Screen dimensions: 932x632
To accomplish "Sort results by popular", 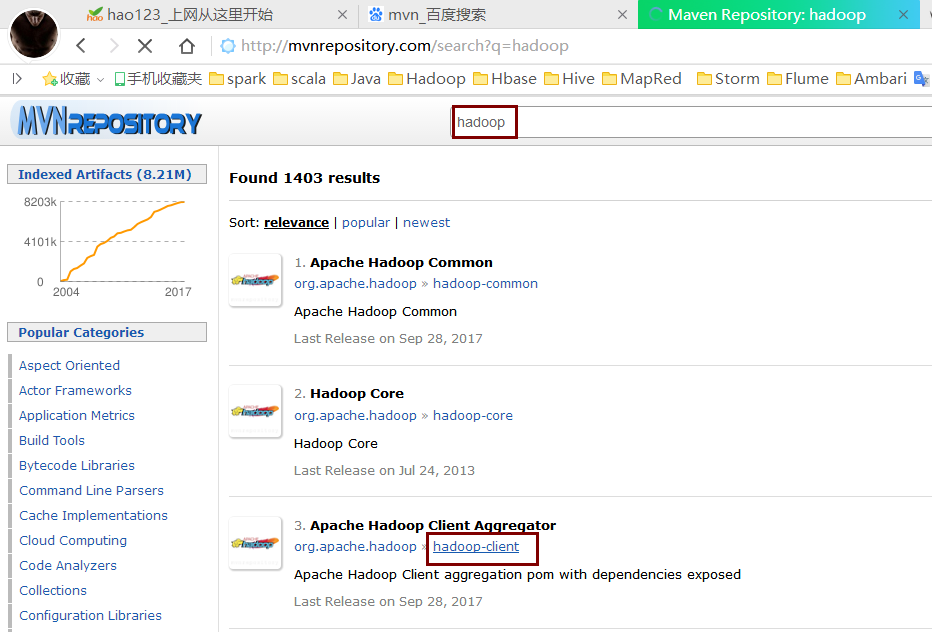I will pos(366,222).
